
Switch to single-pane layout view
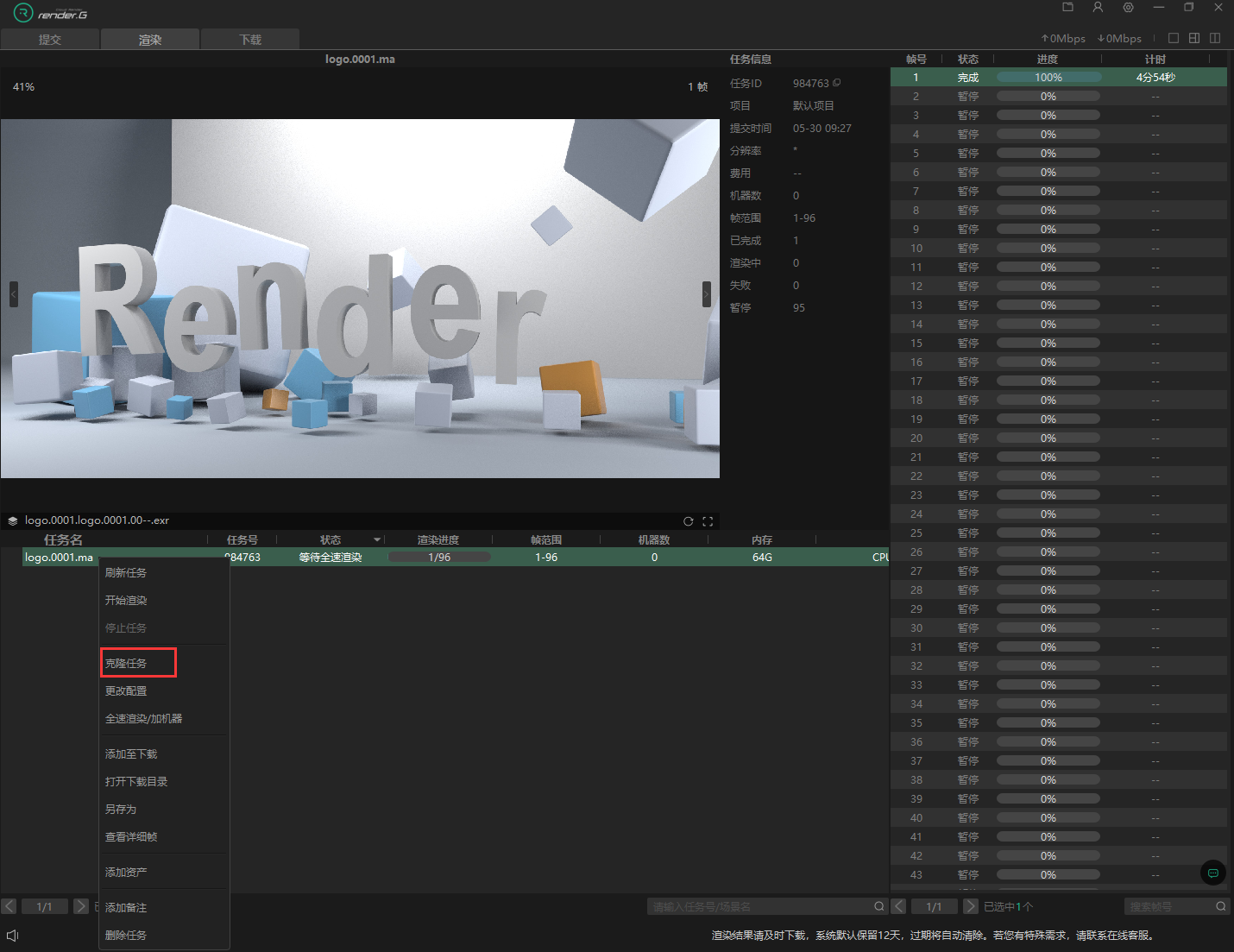pyautogui.click(x=1174, y=38)
